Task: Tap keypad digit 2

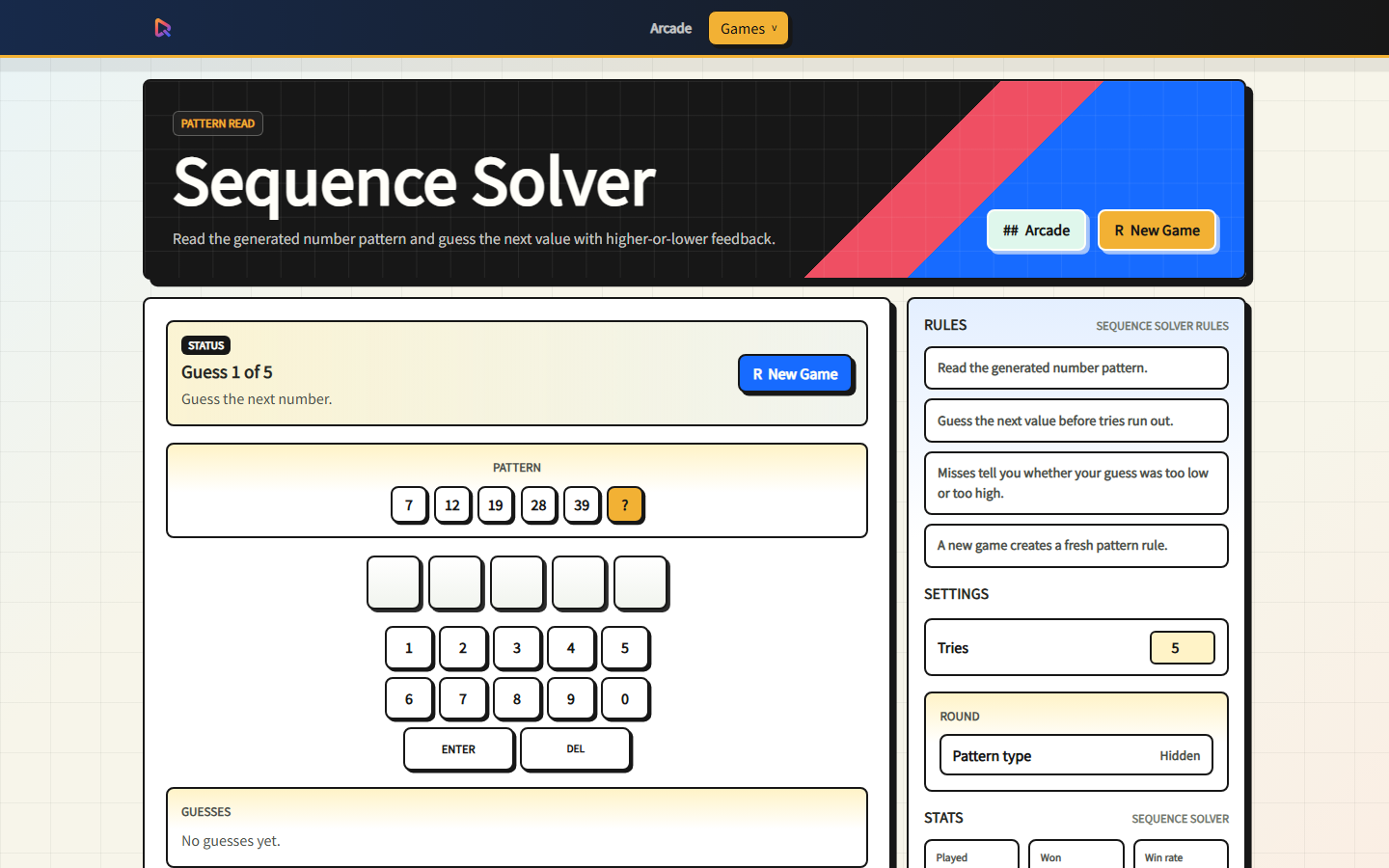Action: coord(463,648)
